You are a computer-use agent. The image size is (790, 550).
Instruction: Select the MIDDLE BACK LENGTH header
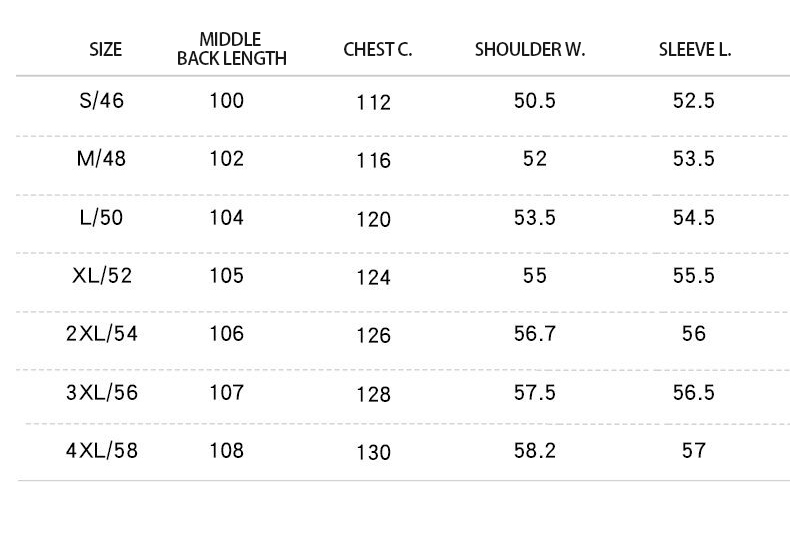[x=232, y=49]
